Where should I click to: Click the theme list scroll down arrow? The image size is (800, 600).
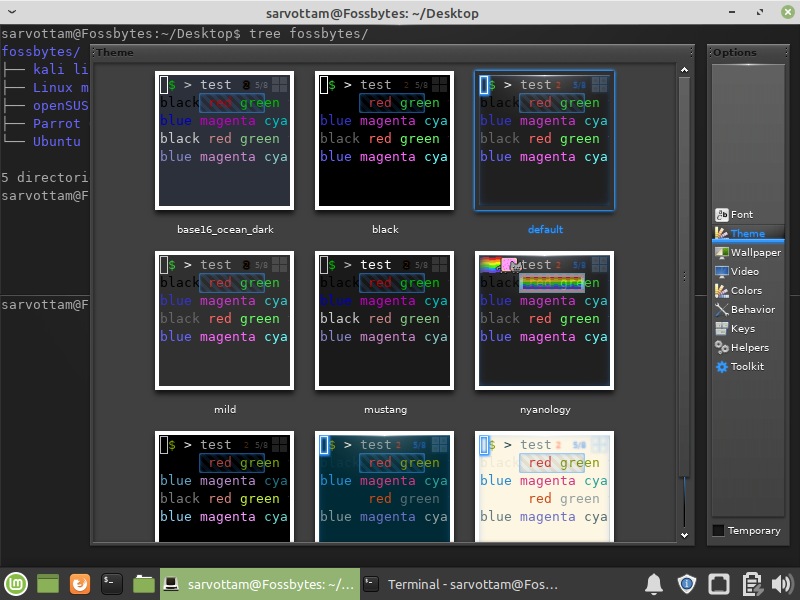click(685, 536)
